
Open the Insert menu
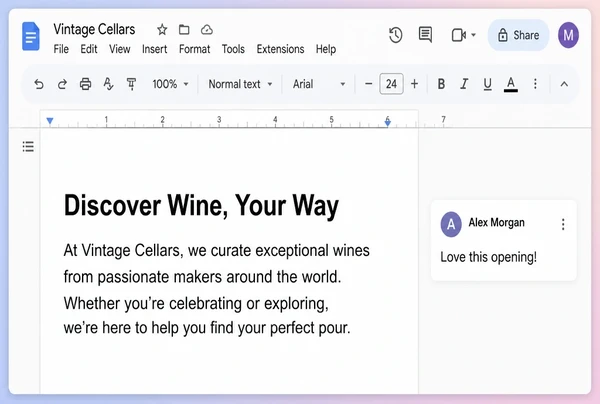[x=155, y=49]
